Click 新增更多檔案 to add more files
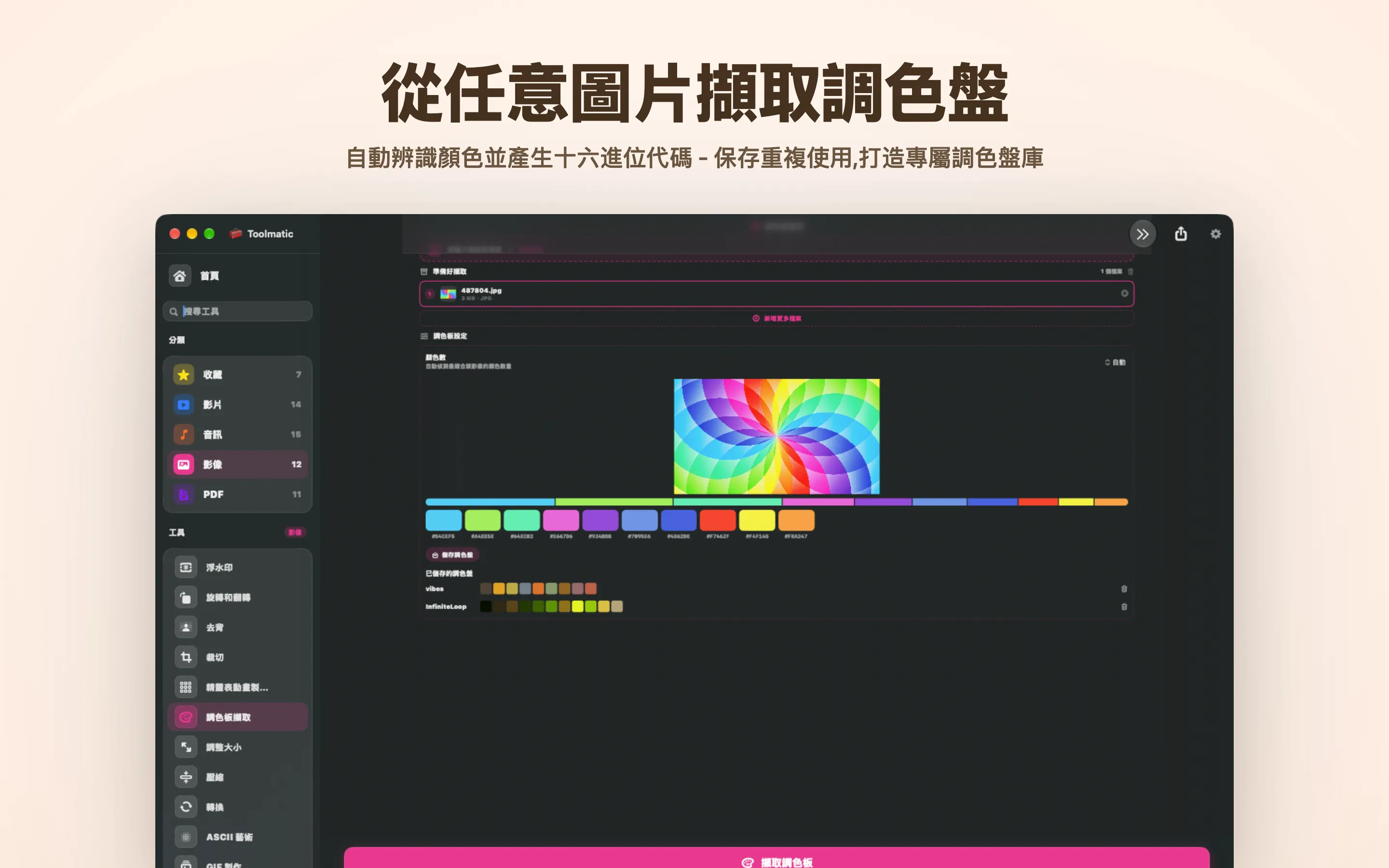Screen dimensions: 1389x868 (776, 318)
